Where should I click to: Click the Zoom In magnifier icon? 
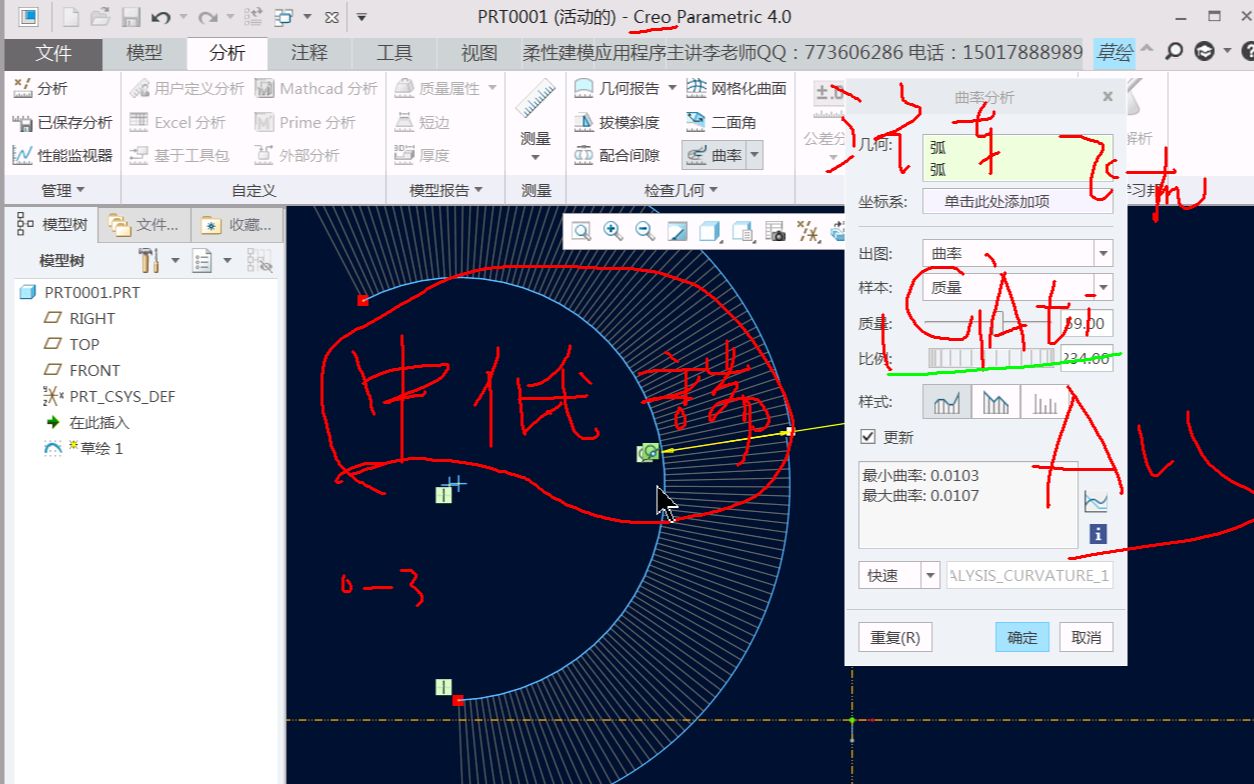click(613, 231)
